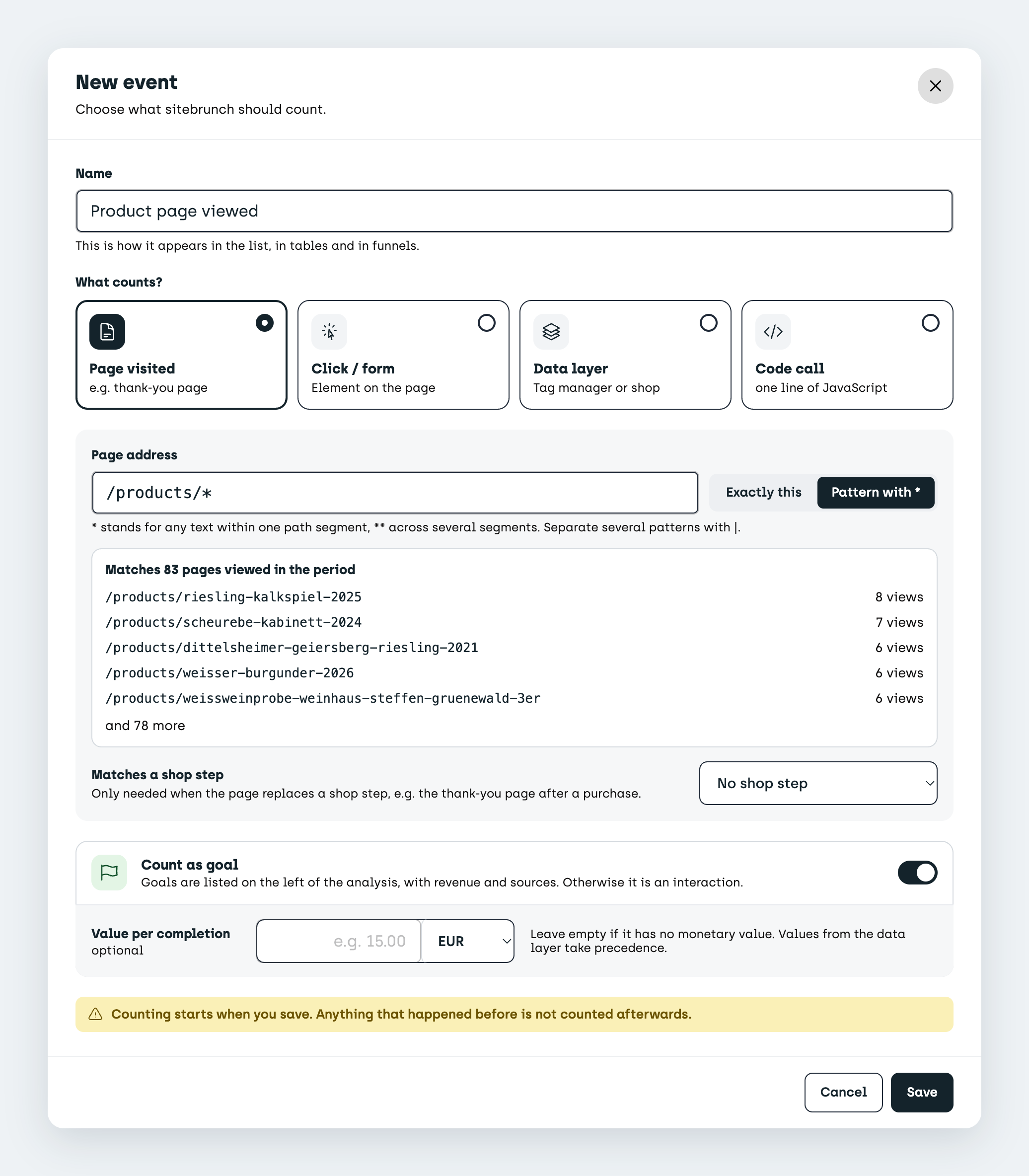The height and width of the screenshot is (1176, 1029).
Task: Click the riesling-kalkspiel-2025 page path
Action: 234,597
